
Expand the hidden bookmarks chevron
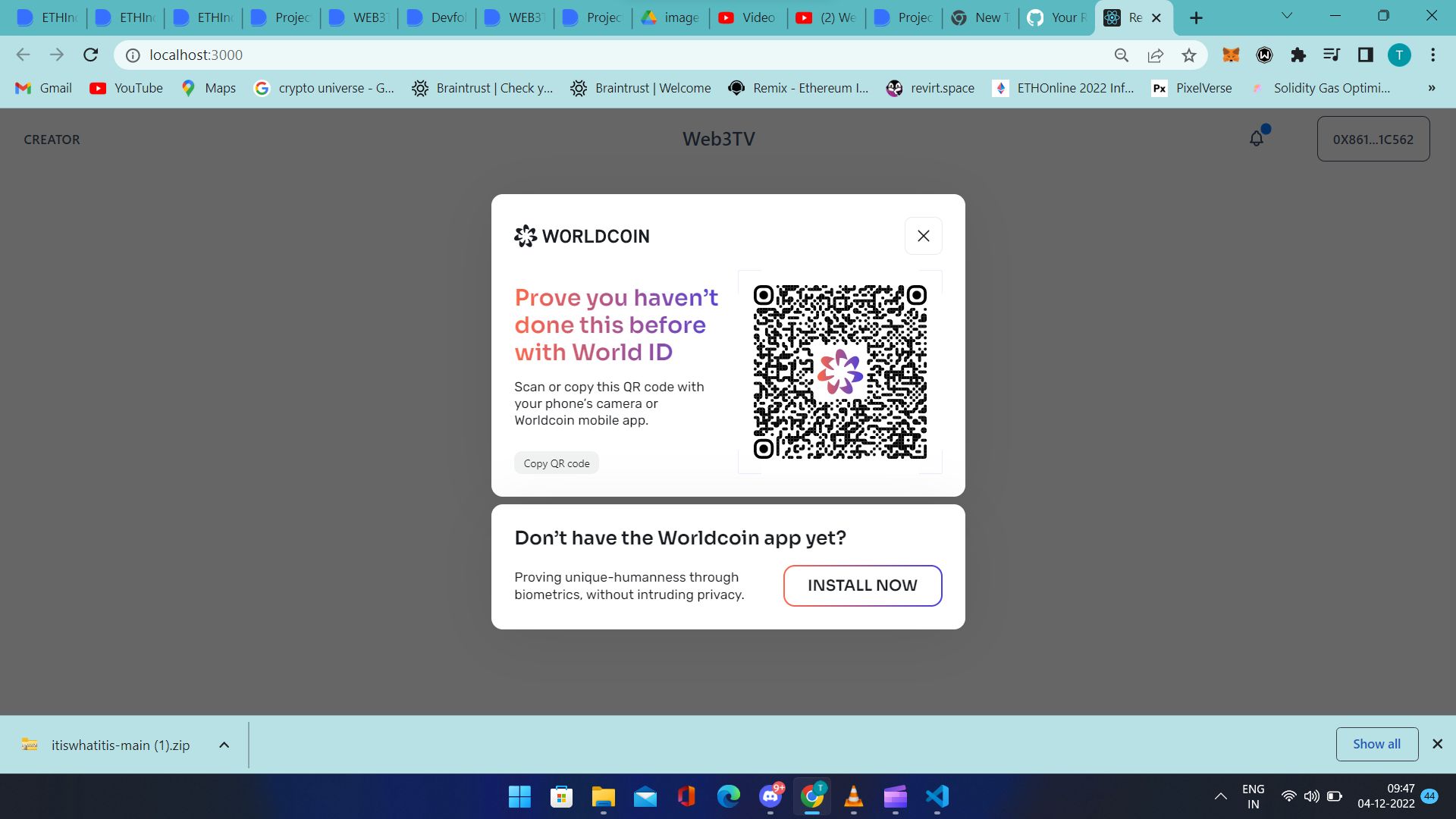[1431, 88]
